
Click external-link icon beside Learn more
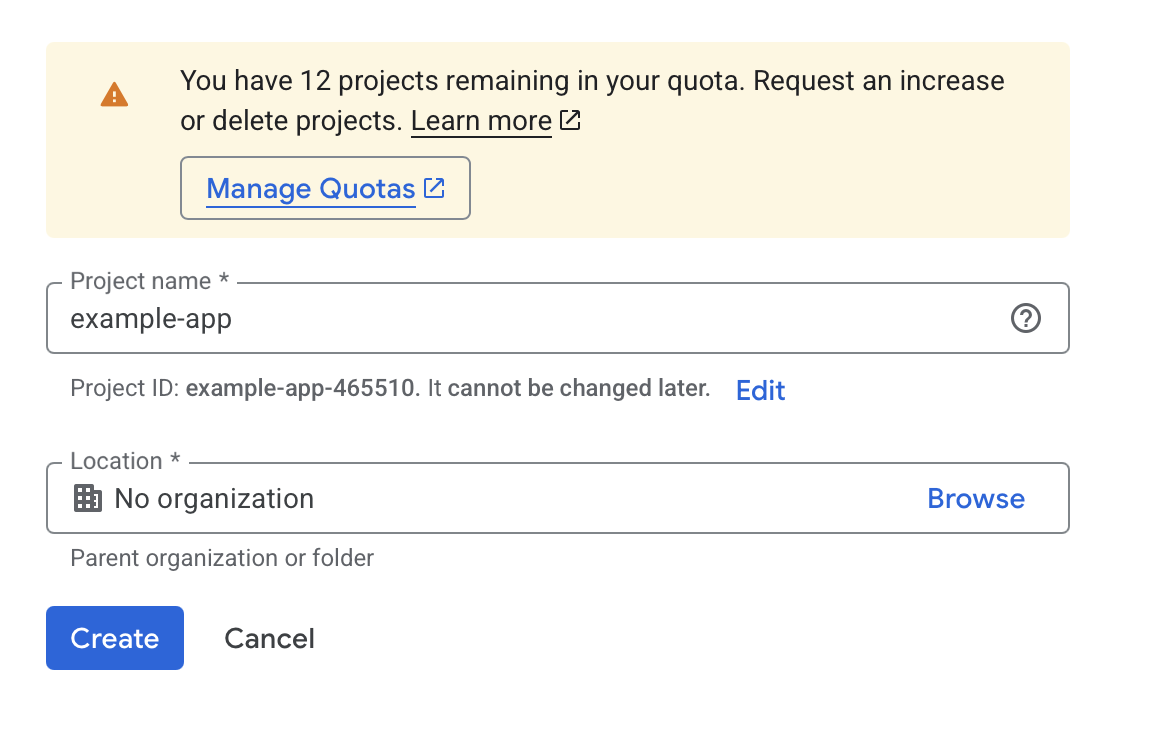tap(570, 121)
